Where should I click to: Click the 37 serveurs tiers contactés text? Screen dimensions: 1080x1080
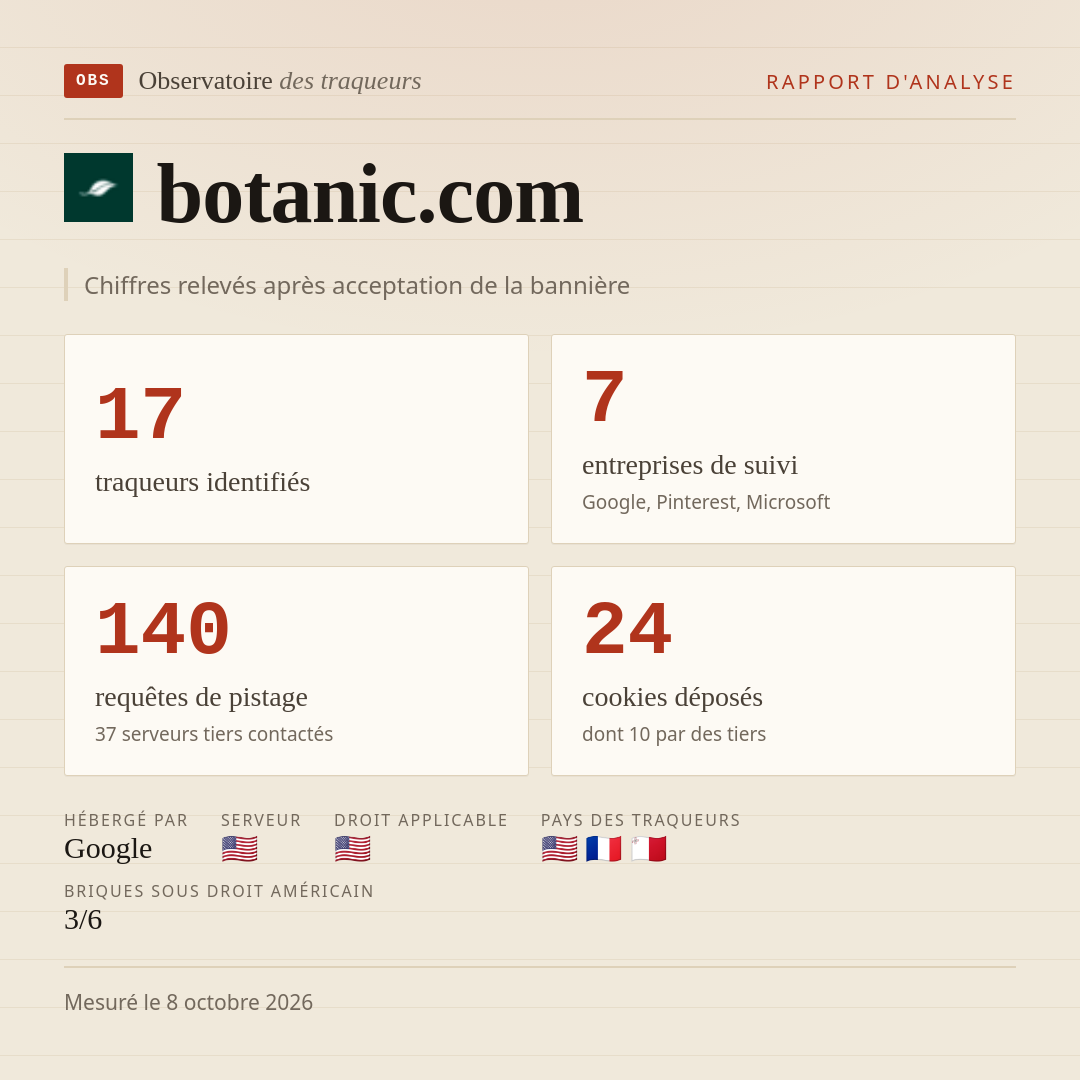[214, 734]
